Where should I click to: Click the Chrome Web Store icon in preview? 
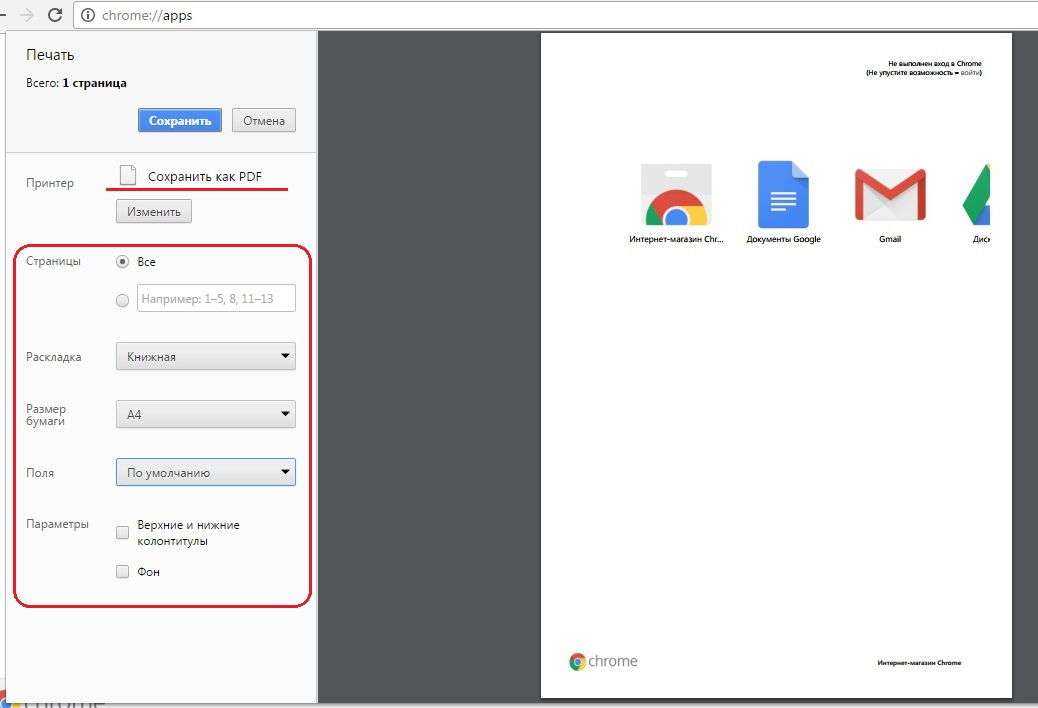(676, 195)
